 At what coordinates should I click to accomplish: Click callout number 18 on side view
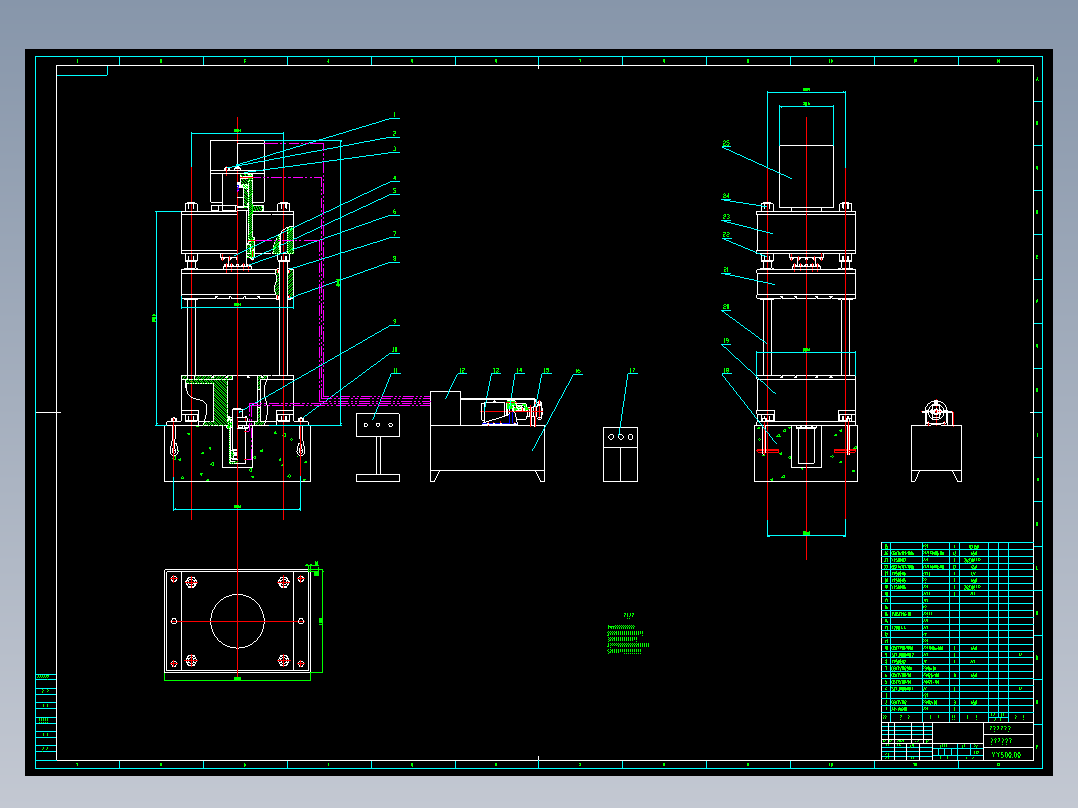point(726,371)
